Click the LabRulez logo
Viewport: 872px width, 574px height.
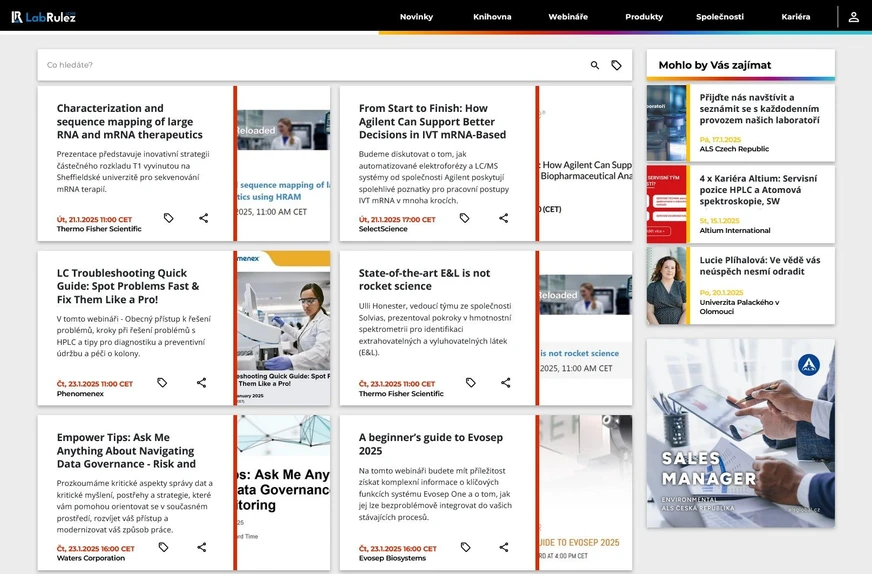pos(43,17)
